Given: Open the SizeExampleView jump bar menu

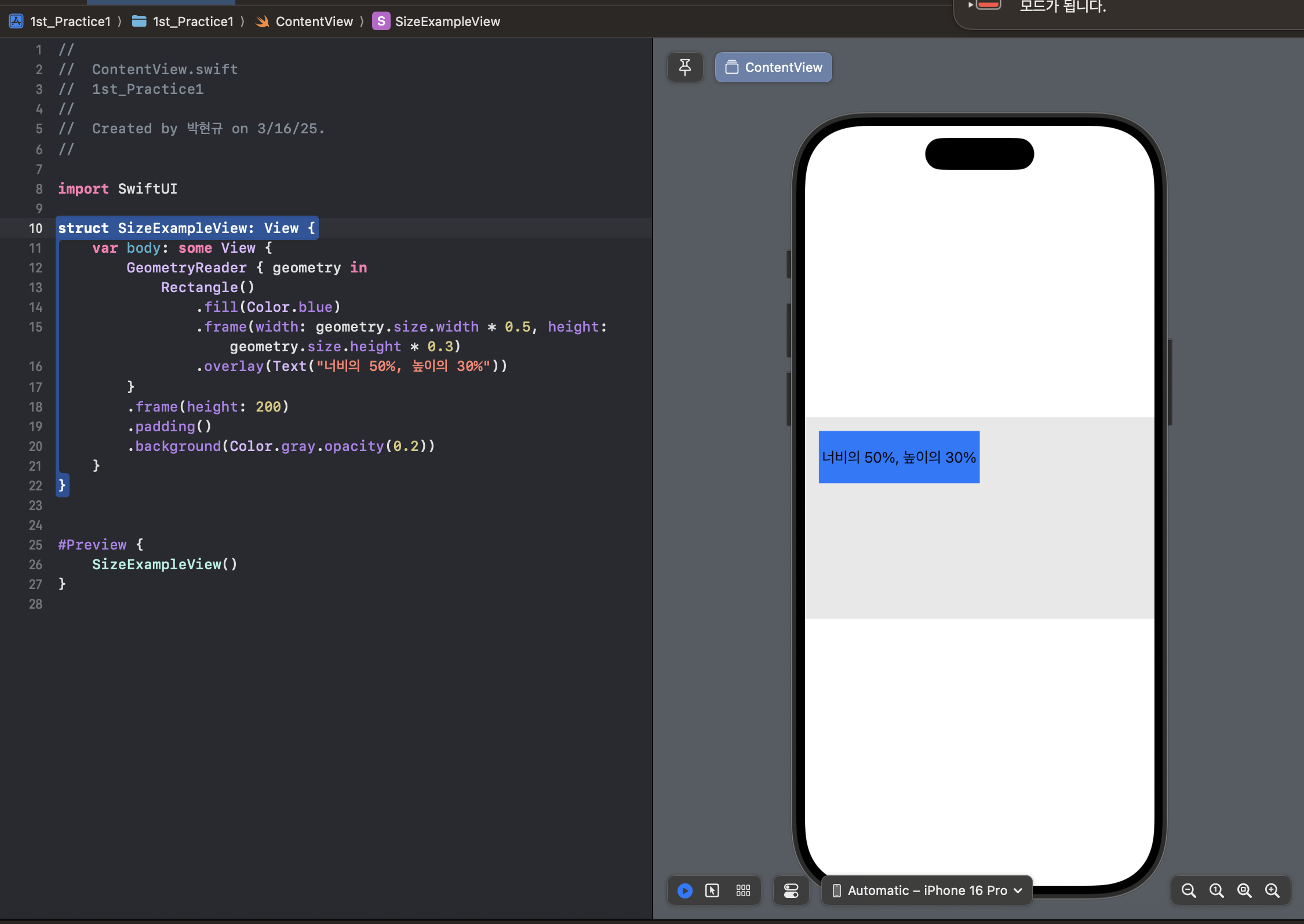Looking at the screenshot, I should (447, 21).
